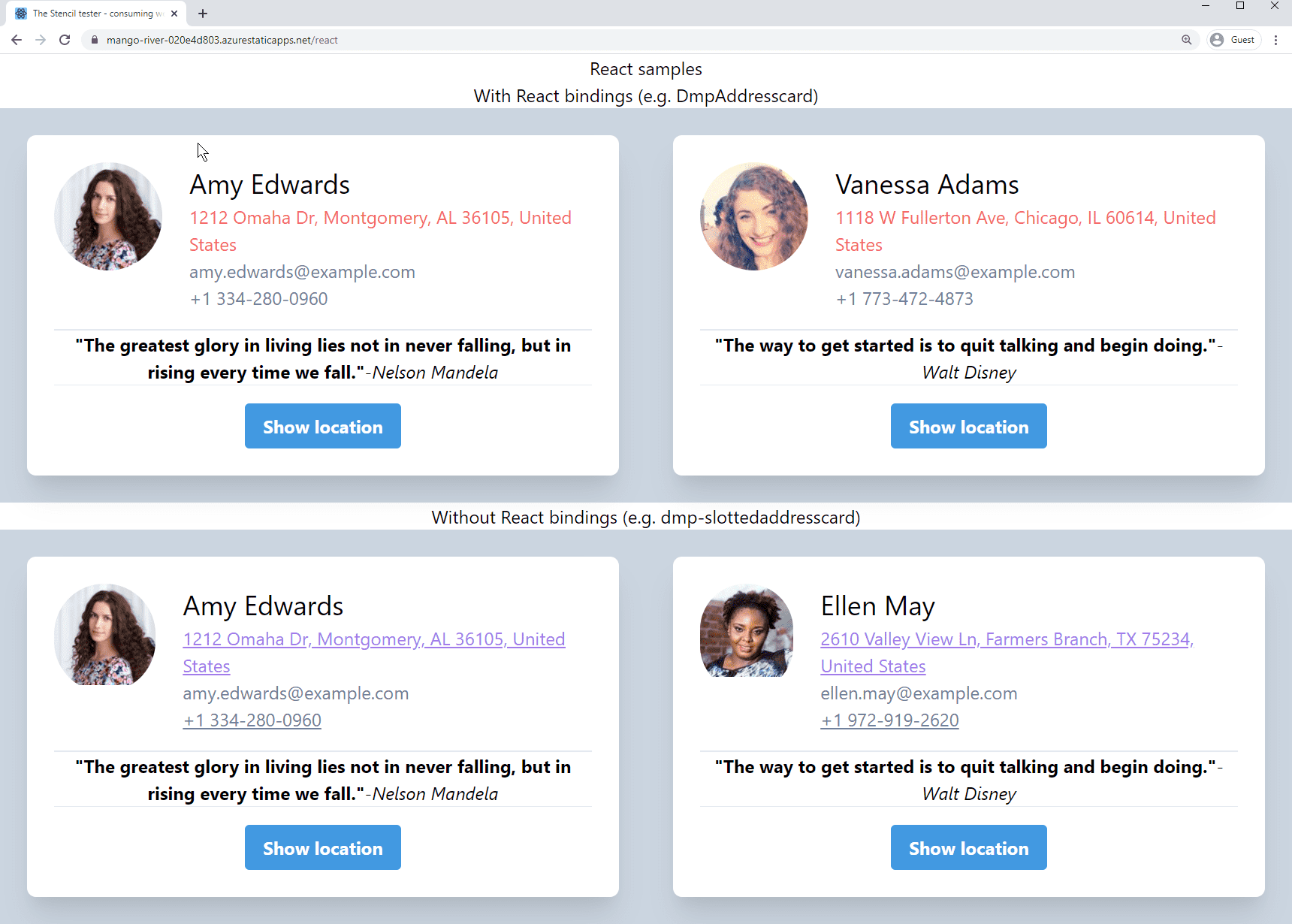Image resolution: width=1292 pixels, height=924 pixels.
Task: Open the zoom magnifier icon in address bar
Action: (1186, 40)
